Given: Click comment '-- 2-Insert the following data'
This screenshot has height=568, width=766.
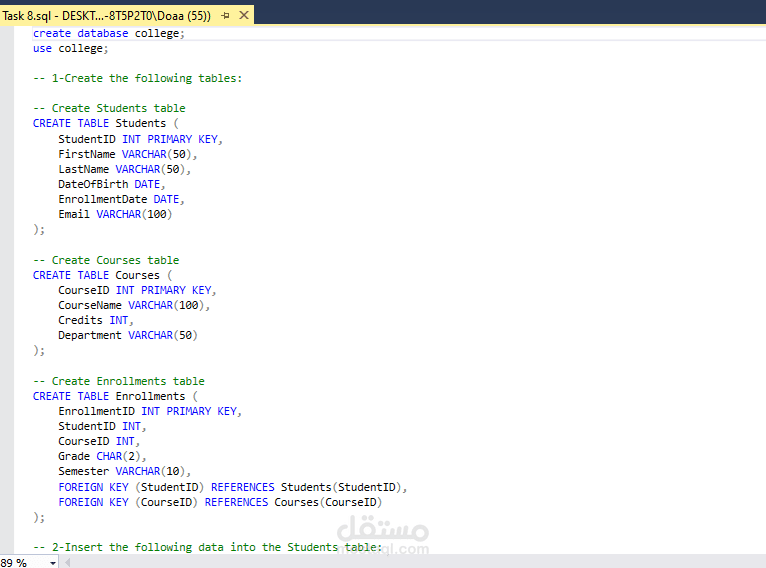Looking at the screenshot, I should pos(207,547).
